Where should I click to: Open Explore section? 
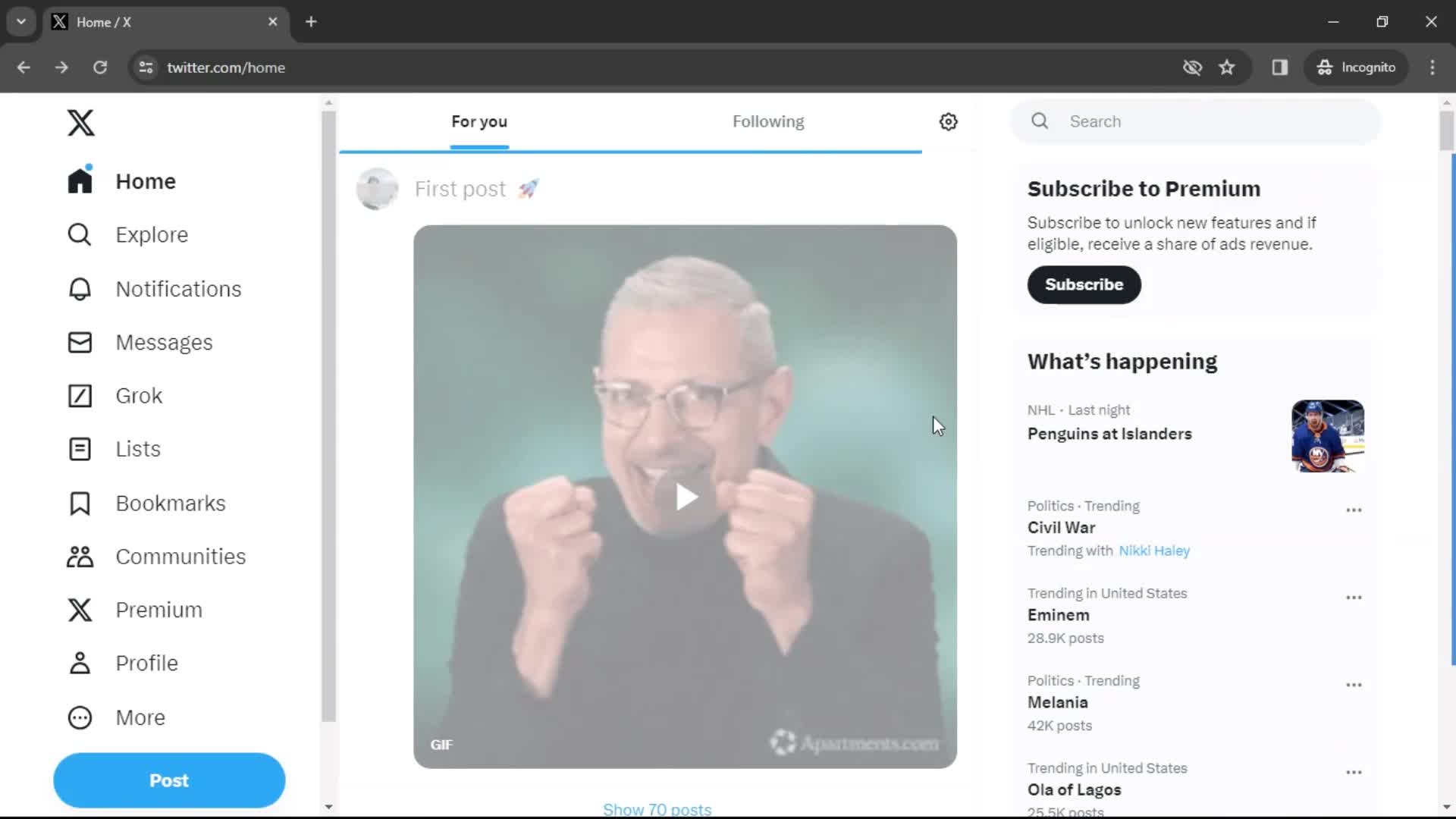151,234
